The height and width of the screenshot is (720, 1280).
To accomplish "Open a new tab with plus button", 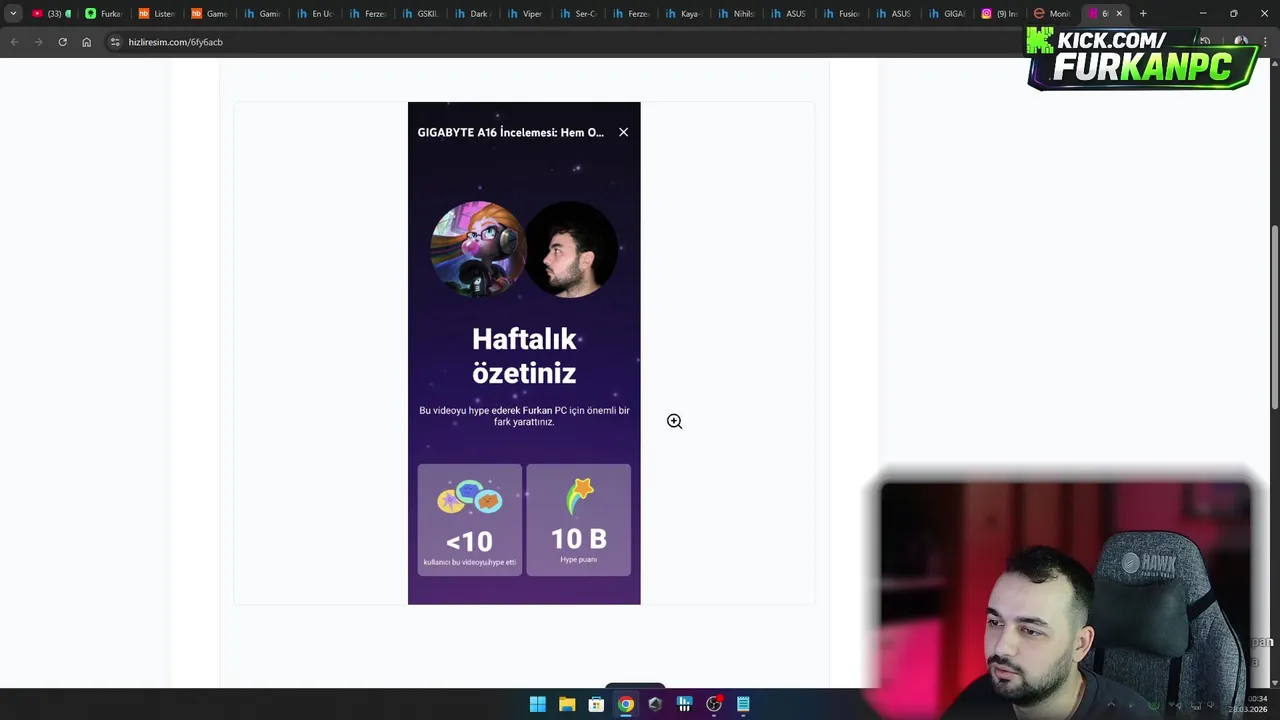I will 1143,14.
